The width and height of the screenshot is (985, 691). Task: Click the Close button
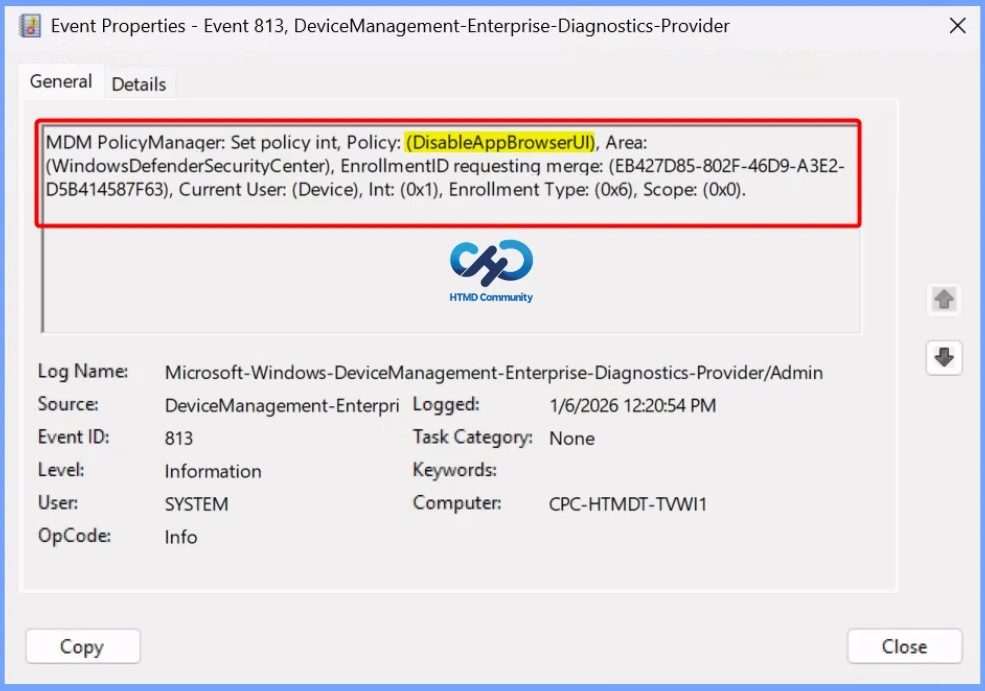pyautogui.click(x=903, y=646)
